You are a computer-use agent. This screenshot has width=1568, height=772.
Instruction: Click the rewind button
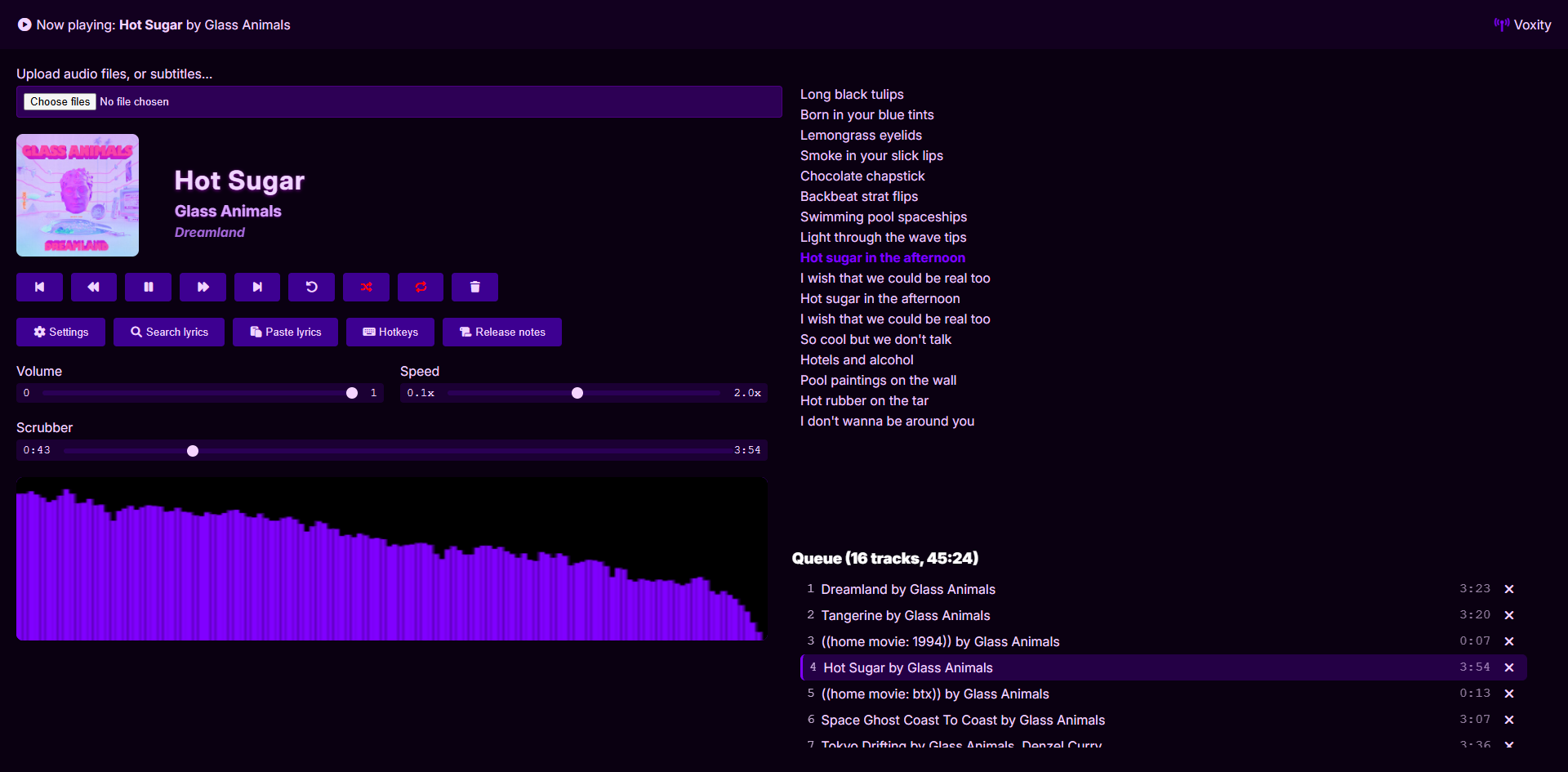click(x=94, y=287)
